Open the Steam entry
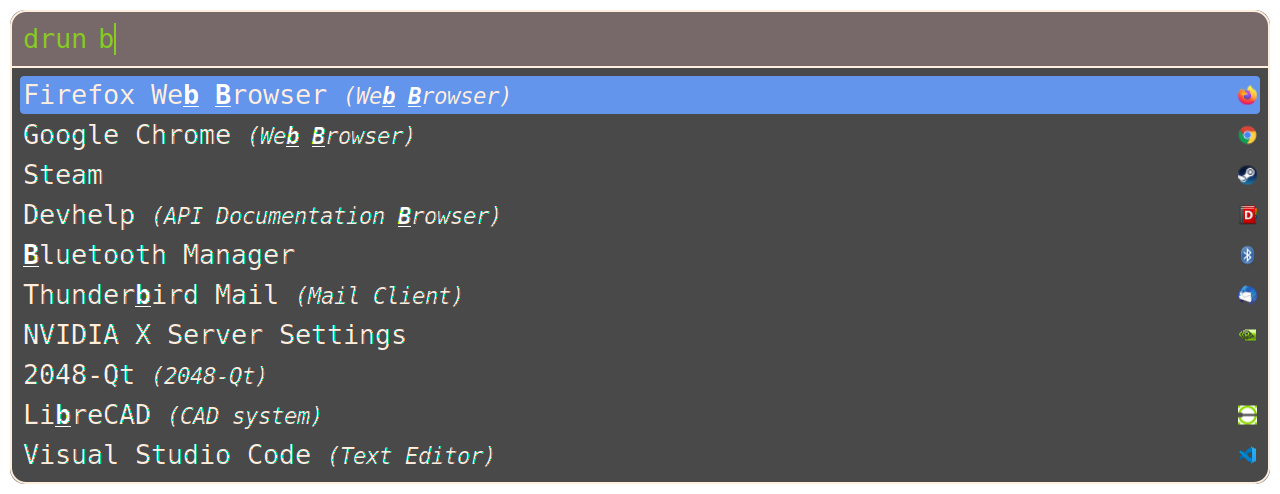Image resolution: width=1280 pixels, height=494 pixels. pos(63,175)
